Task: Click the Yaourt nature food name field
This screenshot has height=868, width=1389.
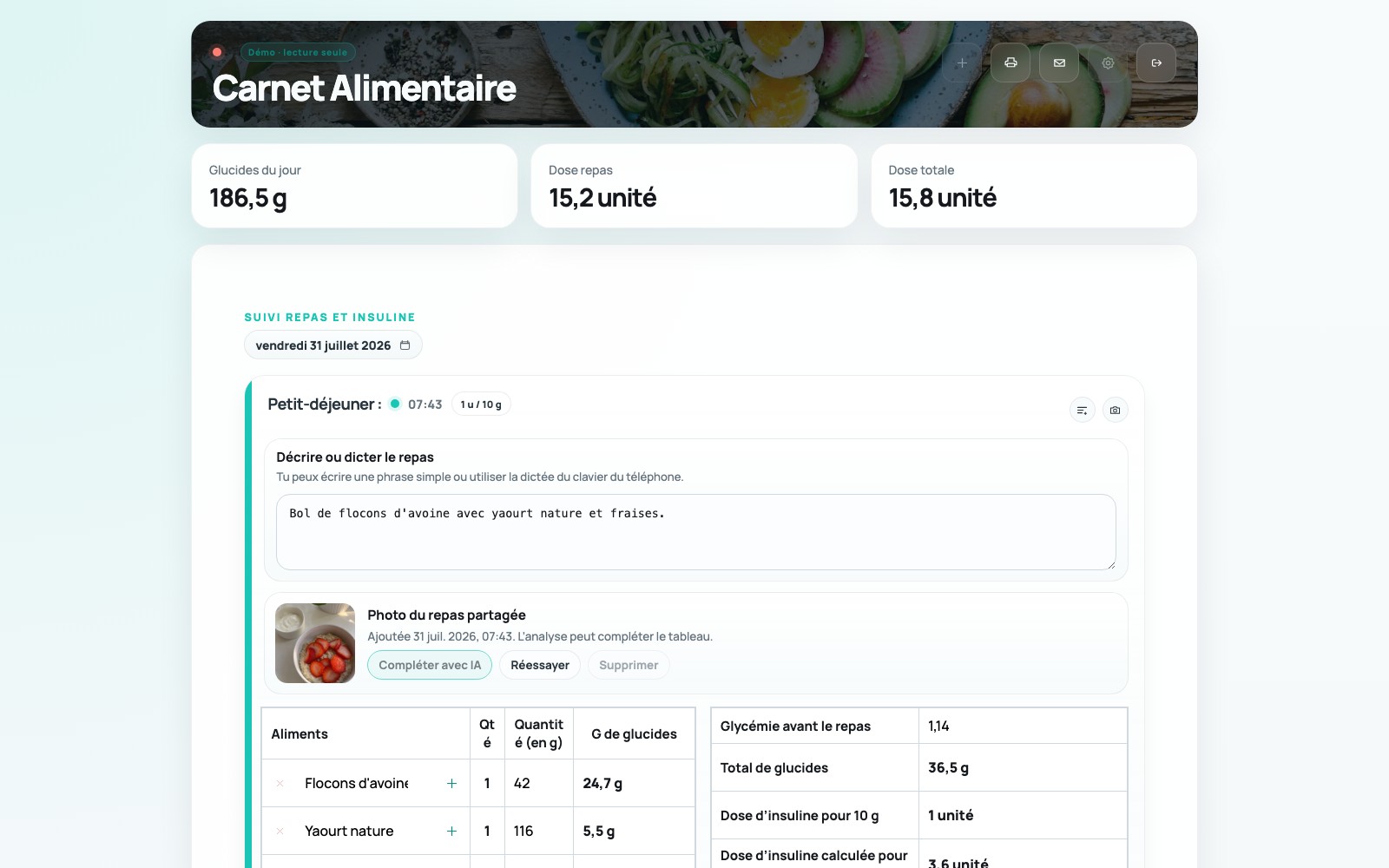Action: tap(349, 832)
